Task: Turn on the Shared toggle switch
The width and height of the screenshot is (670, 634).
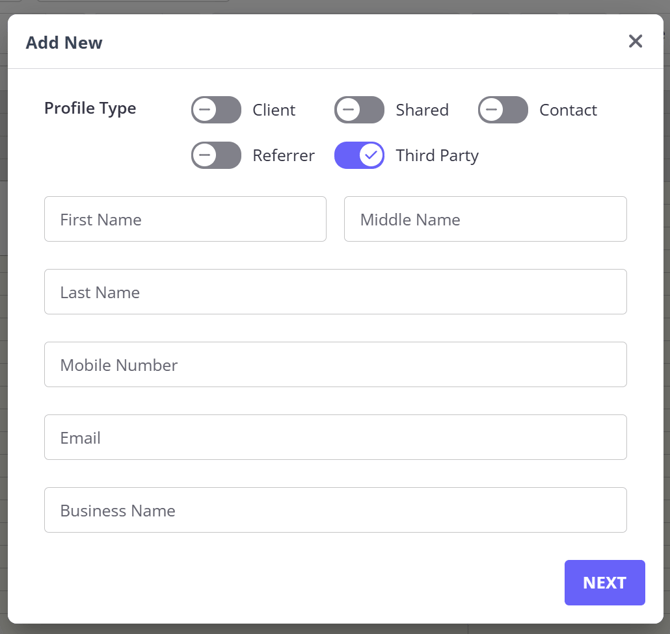Action: (x=359, y=110)
